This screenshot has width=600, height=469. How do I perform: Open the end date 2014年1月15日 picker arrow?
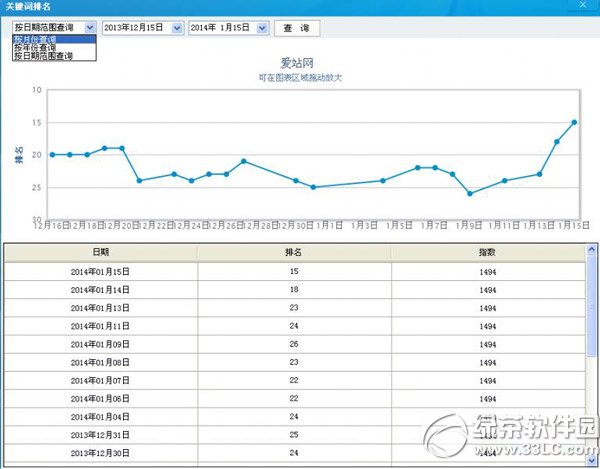262,27
